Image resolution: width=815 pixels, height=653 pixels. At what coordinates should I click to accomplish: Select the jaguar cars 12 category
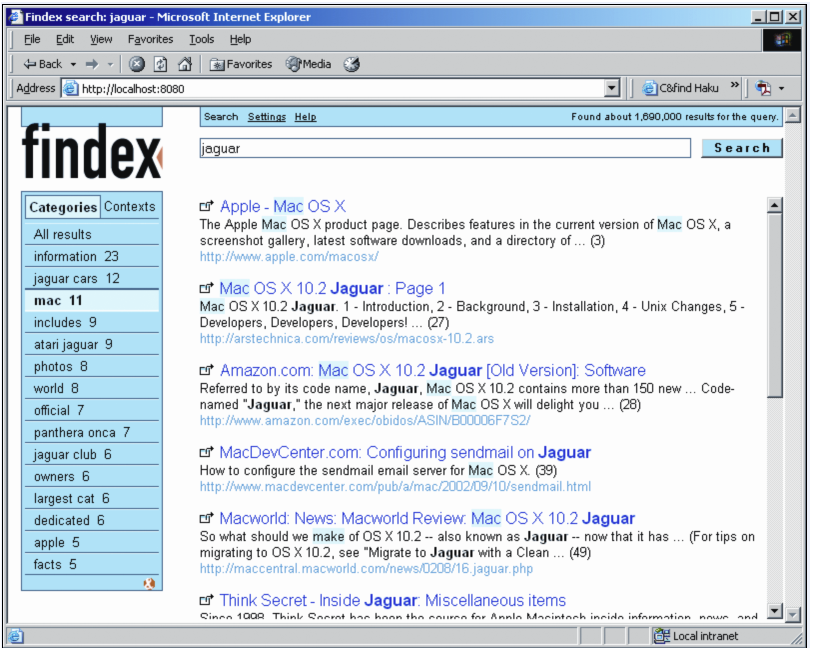[91, 279]
